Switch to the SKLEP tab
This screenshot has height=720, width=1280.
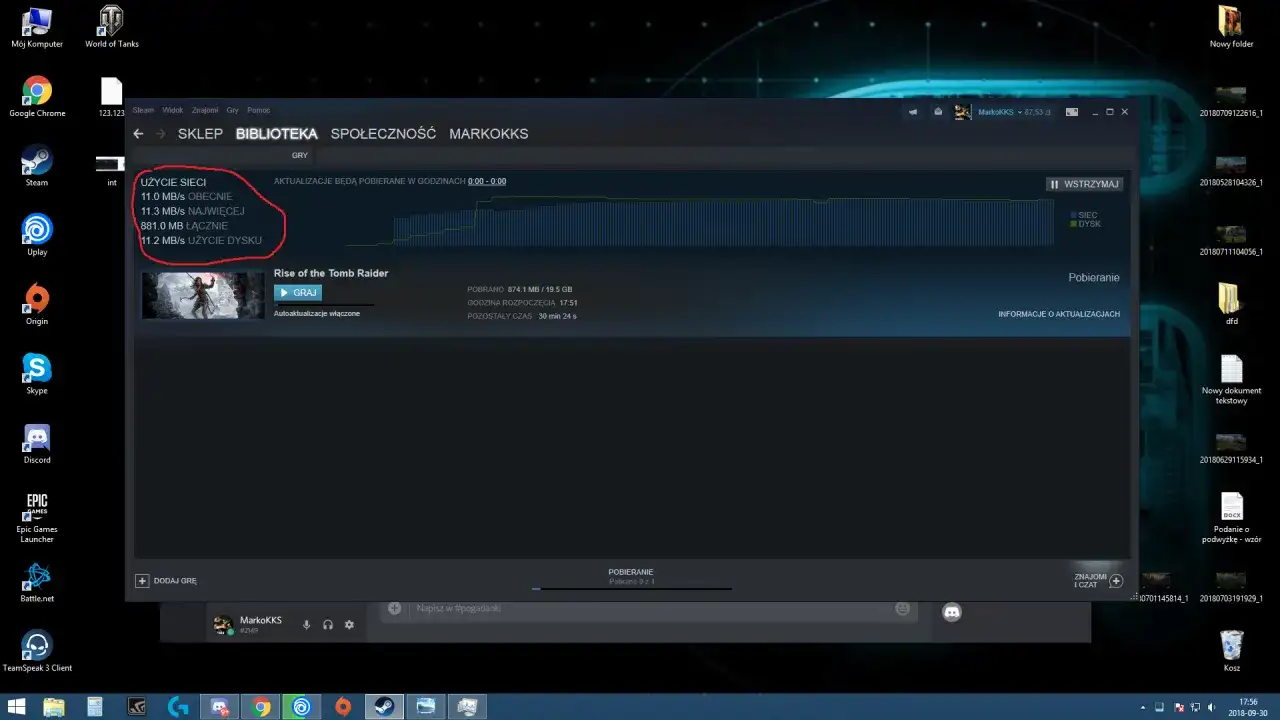[200, 133]
